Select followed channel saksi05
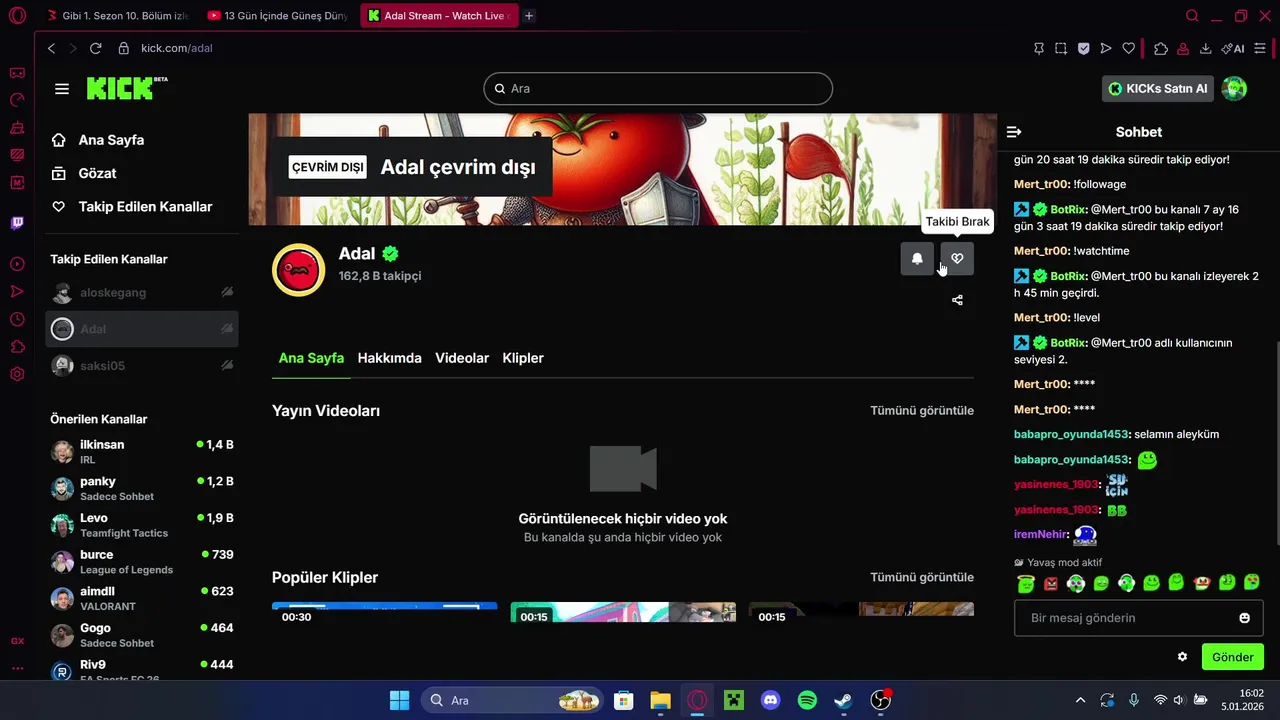The width and height of the screenshot is (1280, 720). coord(142,366)
